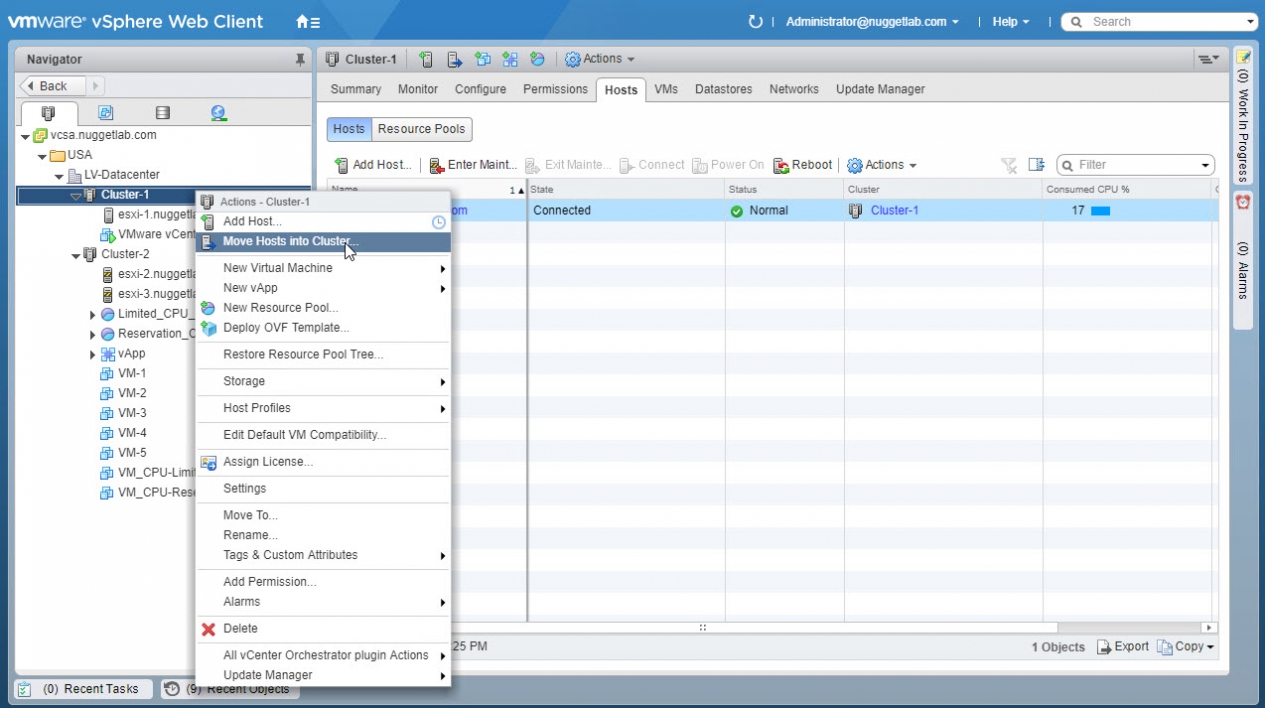The image size is (1265, 708).
Task: Click the refresh icon in top bar
Action: [755, 22]
